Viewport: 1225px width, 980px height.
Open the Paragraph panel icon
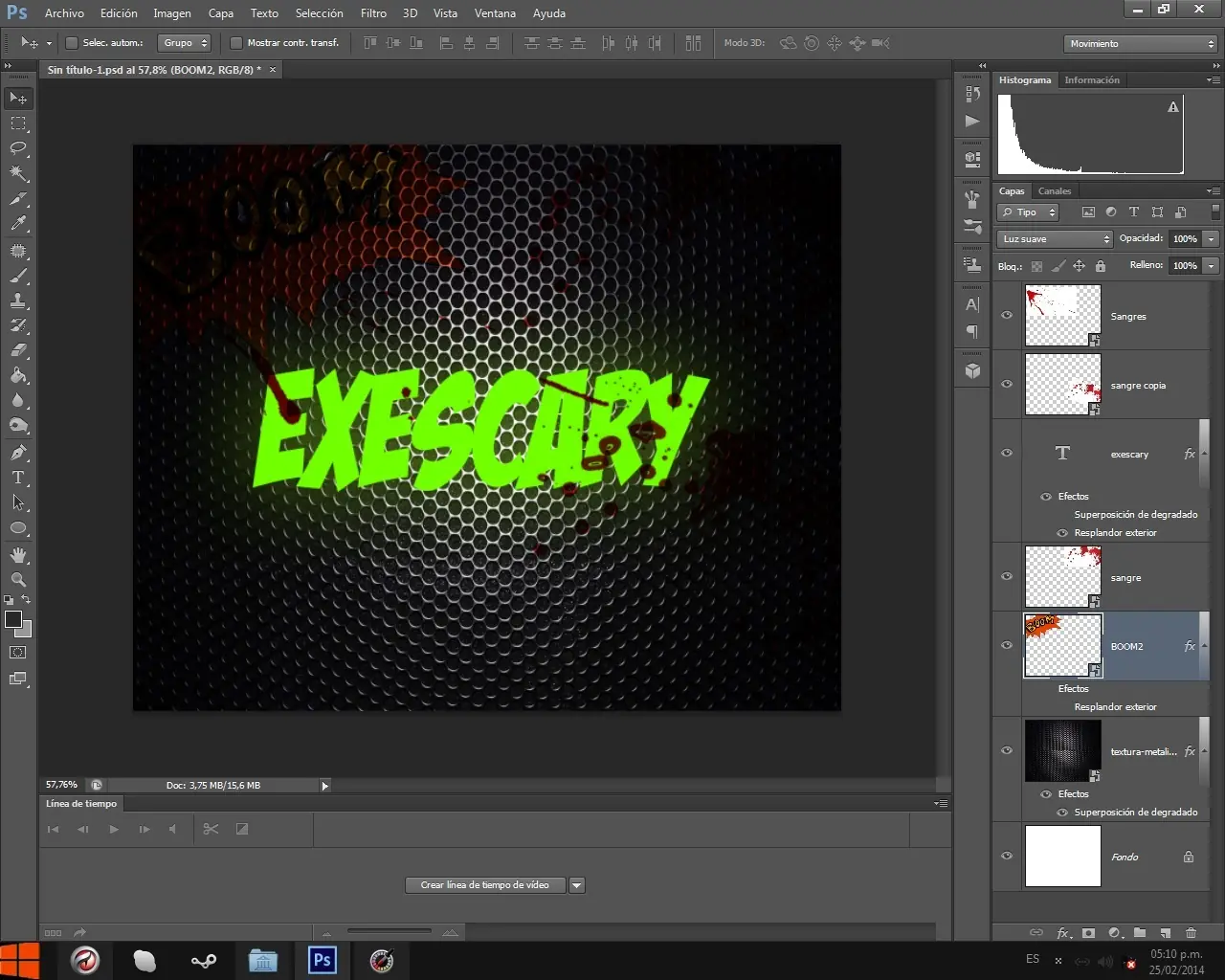(972, 332)
